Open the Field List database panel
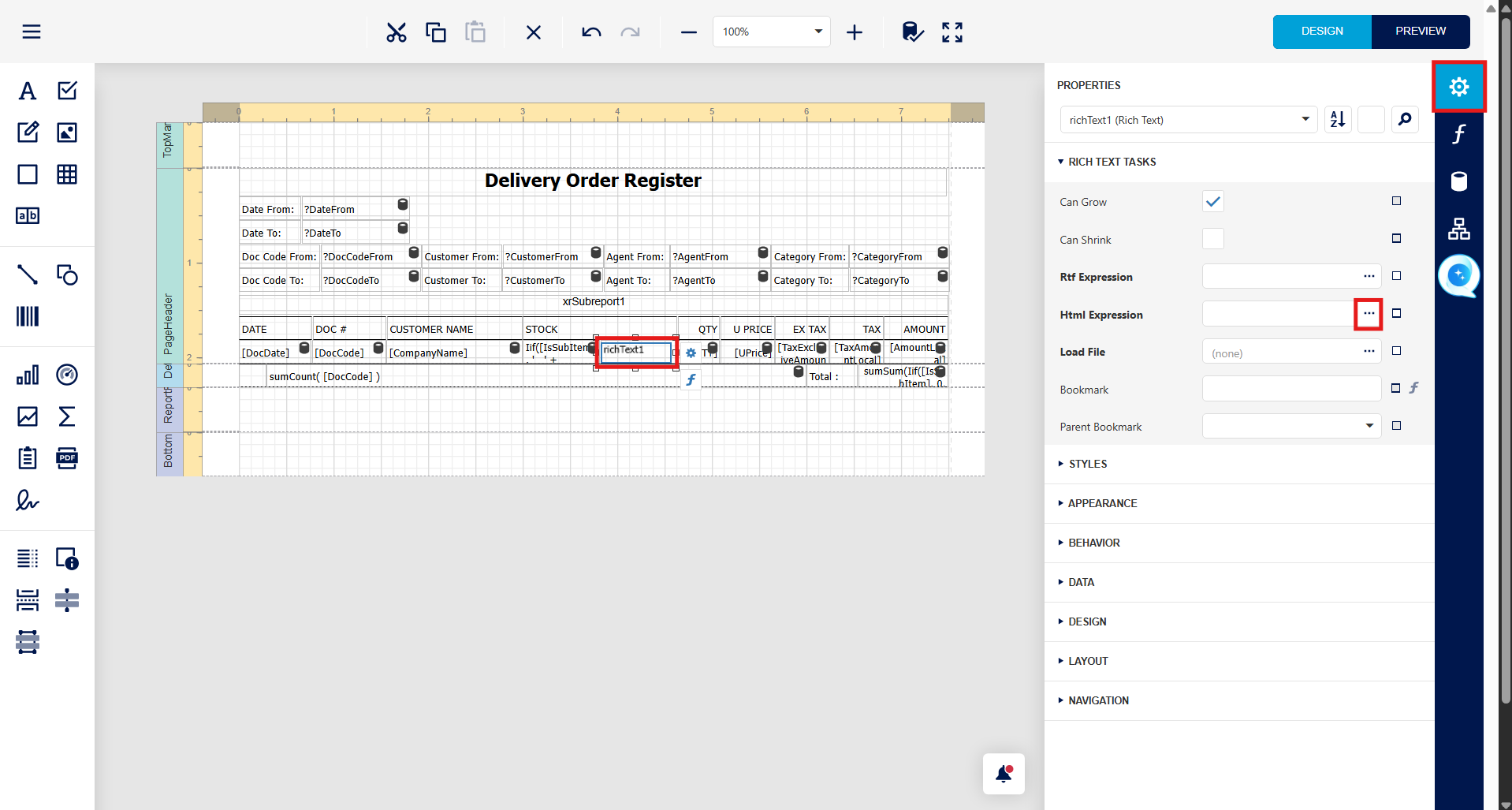1512x810 pixels. pyautogui.click(x=1458, y=181)
